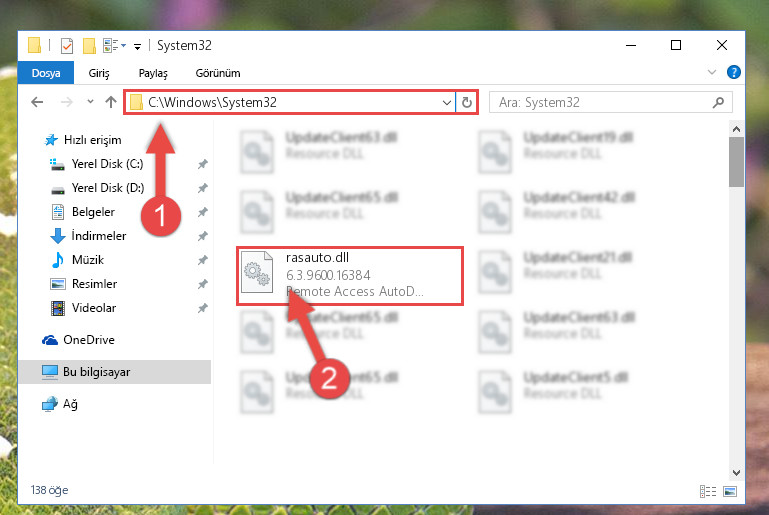Expand the ribbon with the chevron

click(x=712, y=73)
